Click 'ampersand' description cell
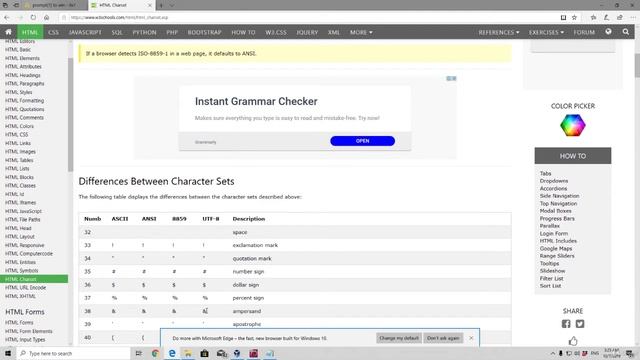 tap(247, 311)
